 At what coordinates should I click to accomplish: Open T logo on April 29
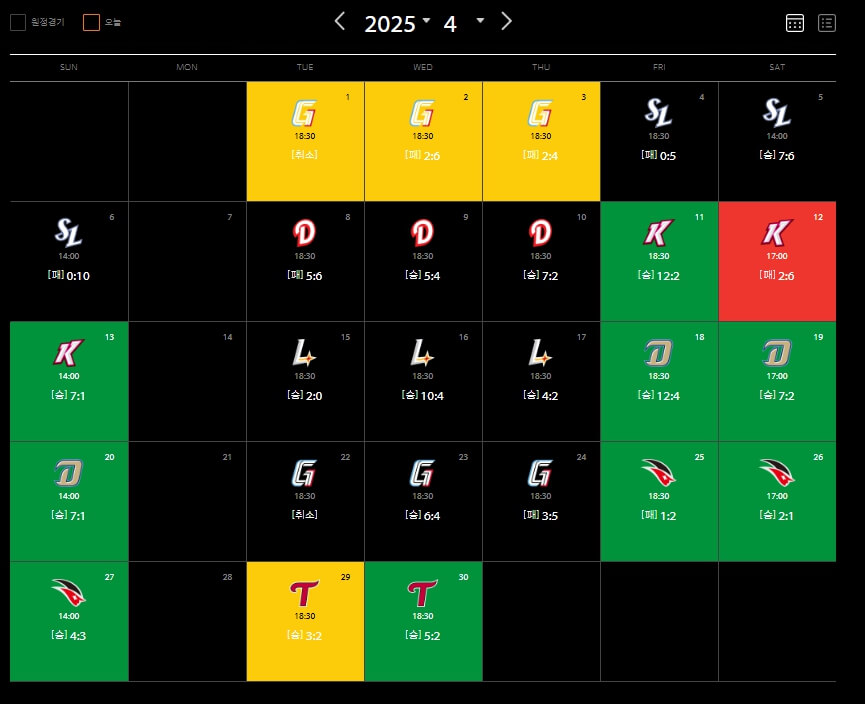[305, 594]
